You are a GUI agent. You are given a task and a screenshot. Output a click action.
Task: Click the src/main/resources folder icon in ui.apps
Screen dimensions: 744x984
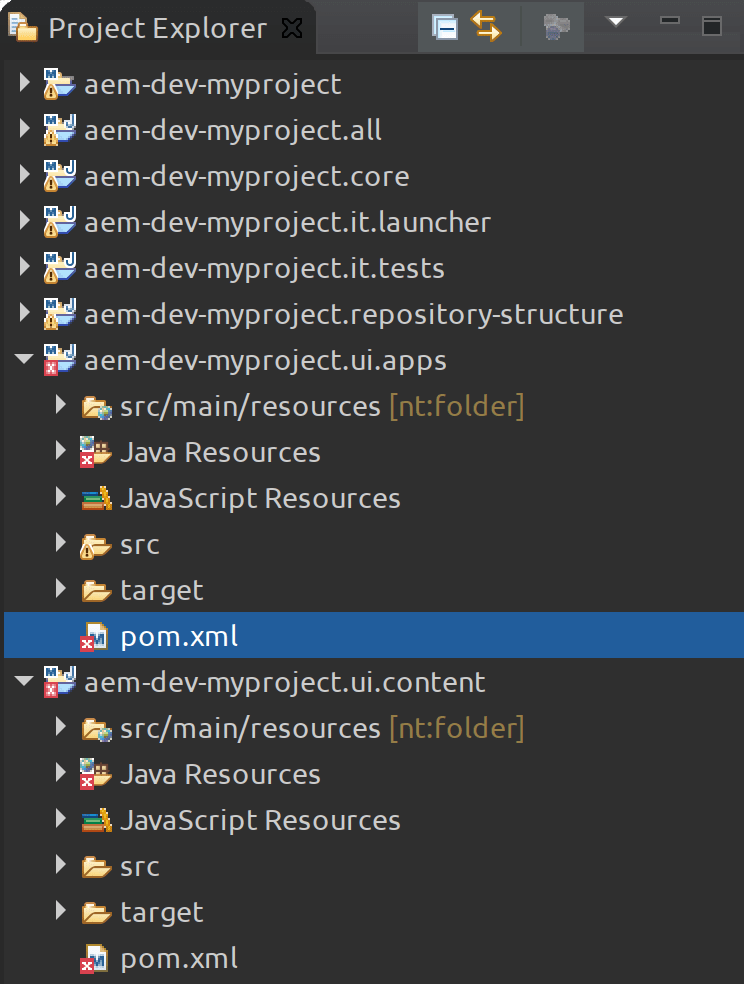tap(97, 408)
